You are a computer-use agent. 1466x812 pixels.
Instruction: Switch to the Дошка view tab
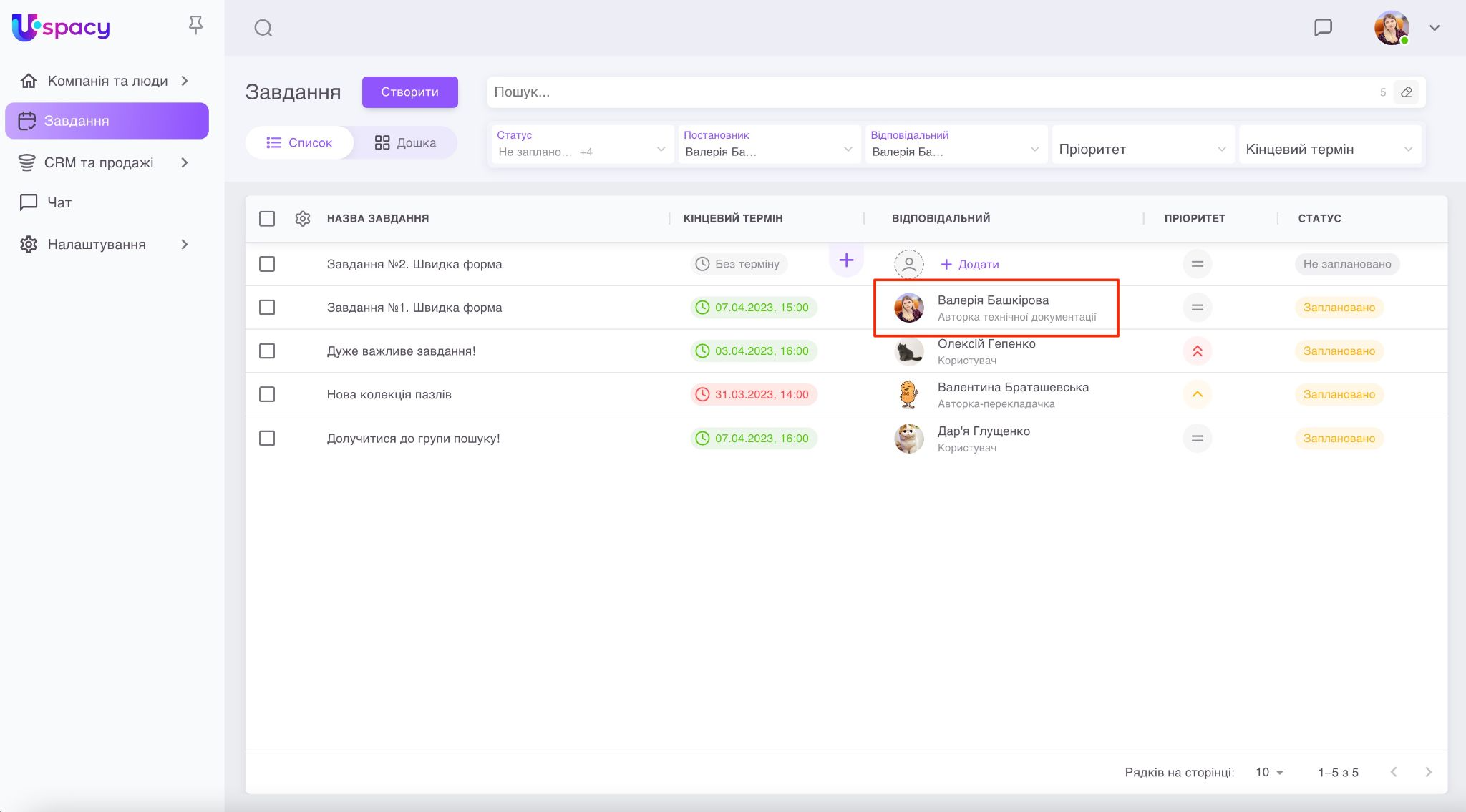coord(405,143)
